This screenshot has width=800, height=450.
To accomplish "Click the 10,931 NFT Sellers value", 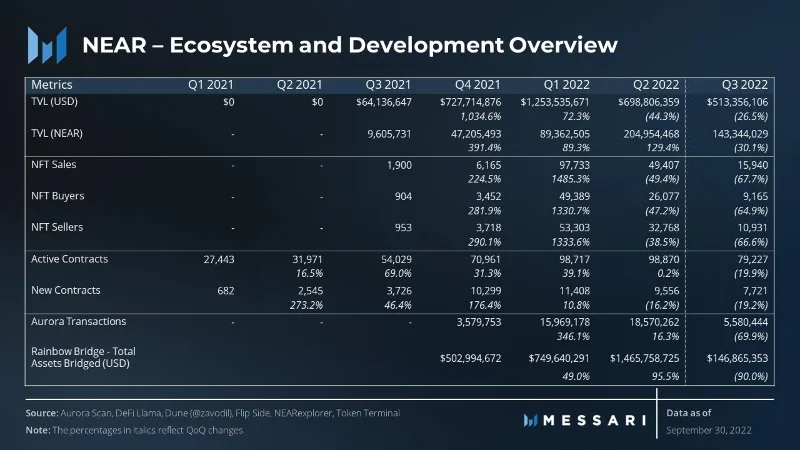I will [753, 228].
